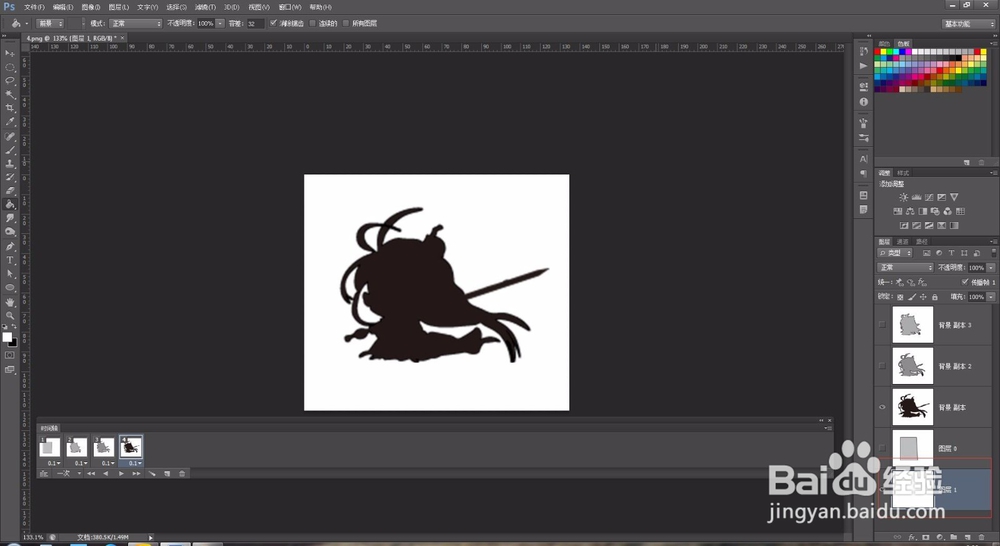Enable the all layers checkbox
This screenshot has height=546, width=1000.
(346, 23)
